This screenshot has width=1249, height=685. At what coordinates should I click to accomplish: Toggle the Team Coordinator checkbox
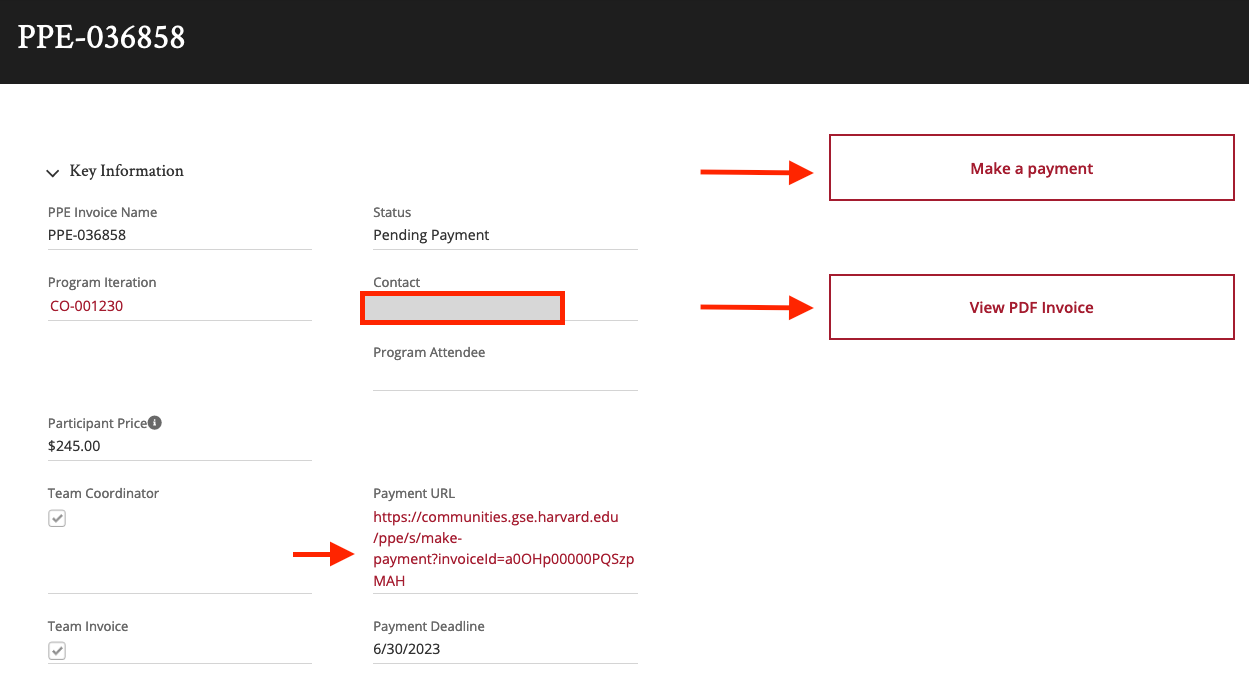[x=58, y=518]
